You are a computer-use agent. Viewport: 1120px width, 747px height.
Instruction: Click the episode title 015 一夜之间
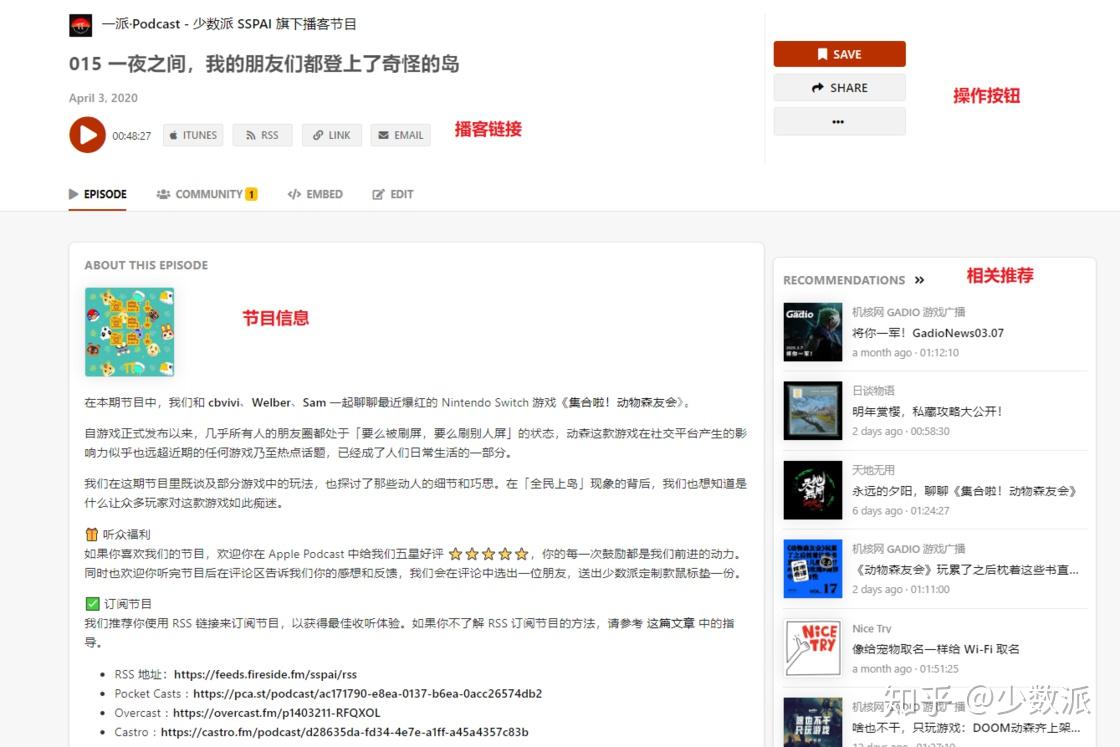264,64
